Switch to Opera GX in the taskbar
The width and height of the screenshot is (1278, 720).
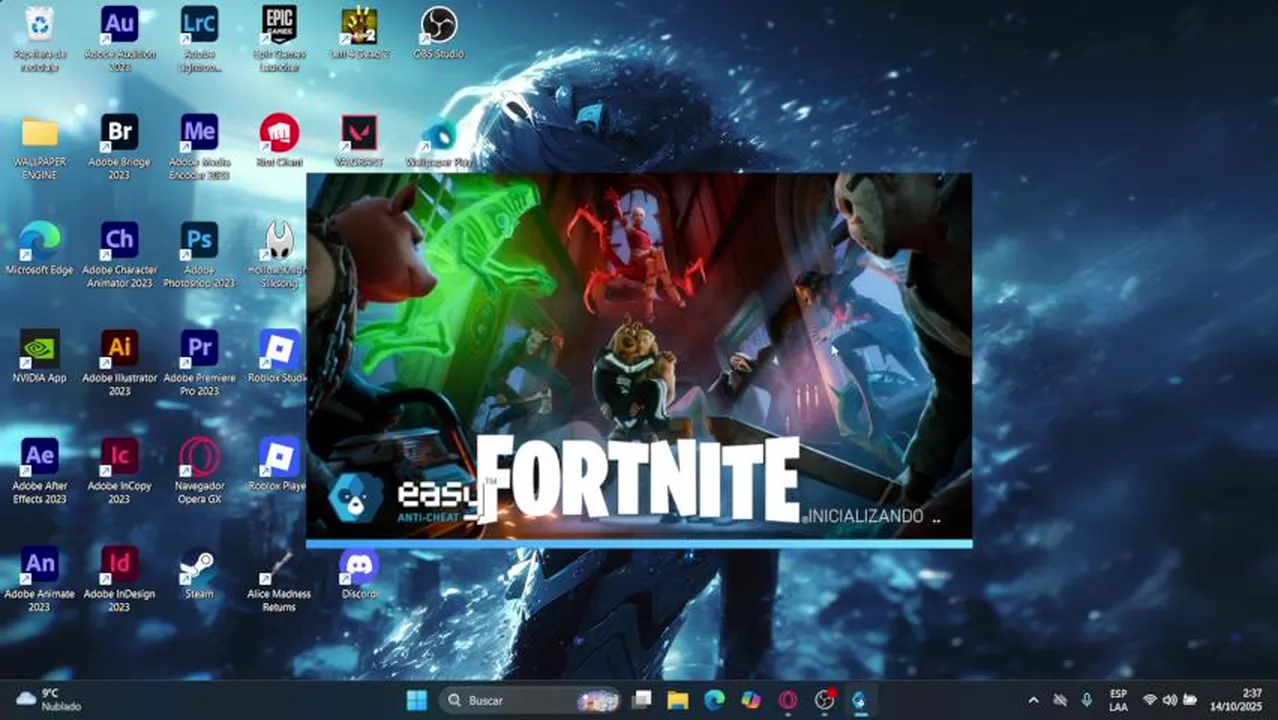[x=788, y=700]
